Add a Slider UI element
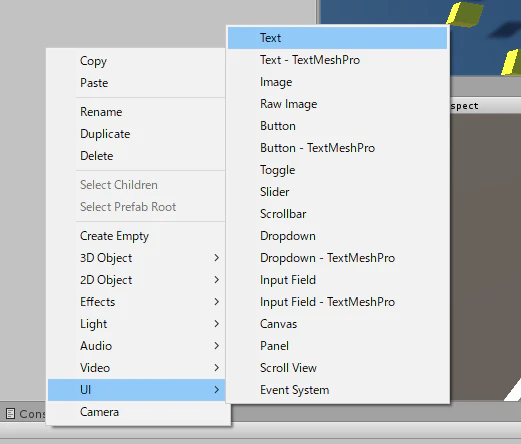The height and width of the screenshot is (444, 521). (x=337, y=192)
